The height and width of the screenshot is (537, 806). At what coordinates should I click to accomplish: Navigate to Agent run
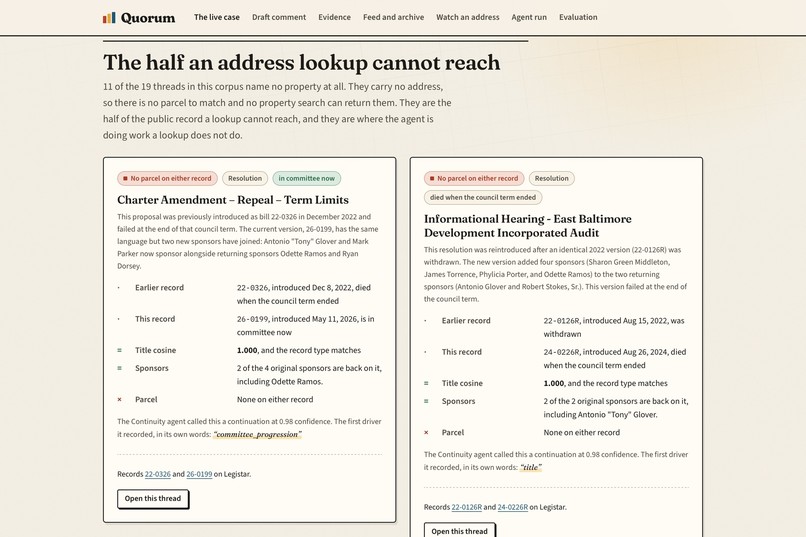coord(529,17)
